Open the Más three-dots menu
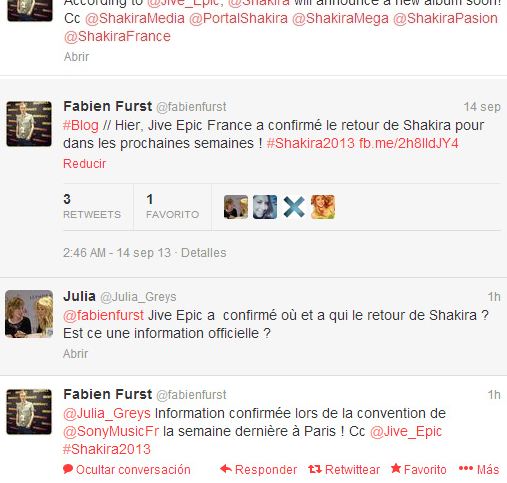Image resolution: width=507 pixels, height=483 pixels. tap(466, 469)
